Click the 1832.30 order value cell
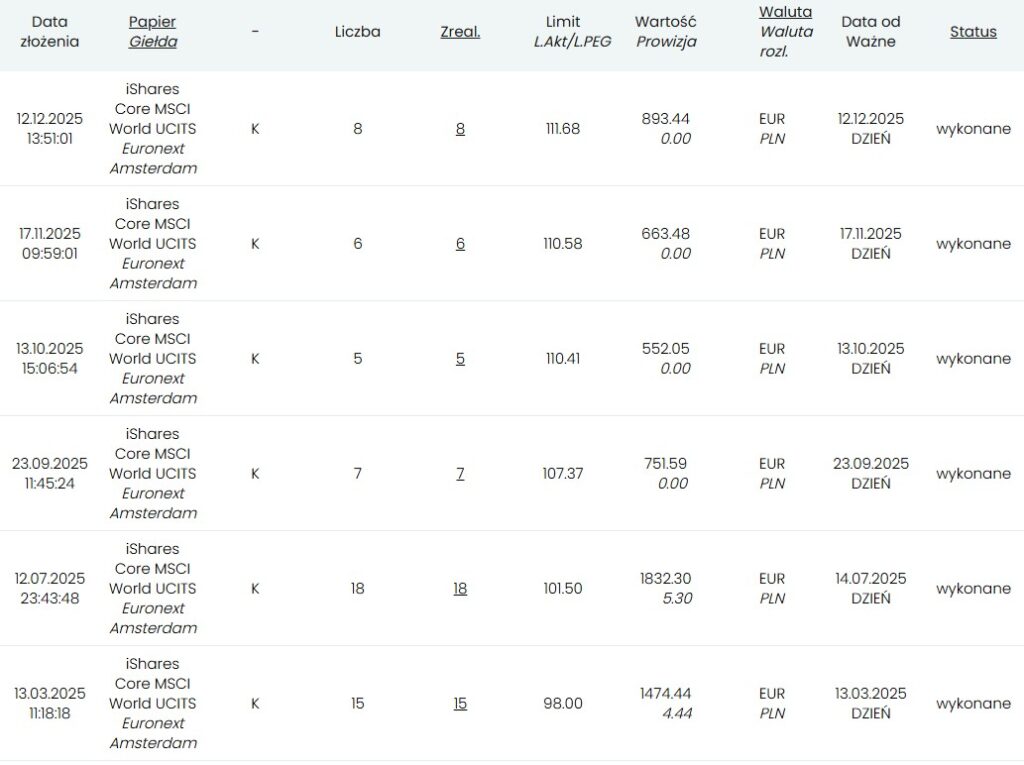 666,579
